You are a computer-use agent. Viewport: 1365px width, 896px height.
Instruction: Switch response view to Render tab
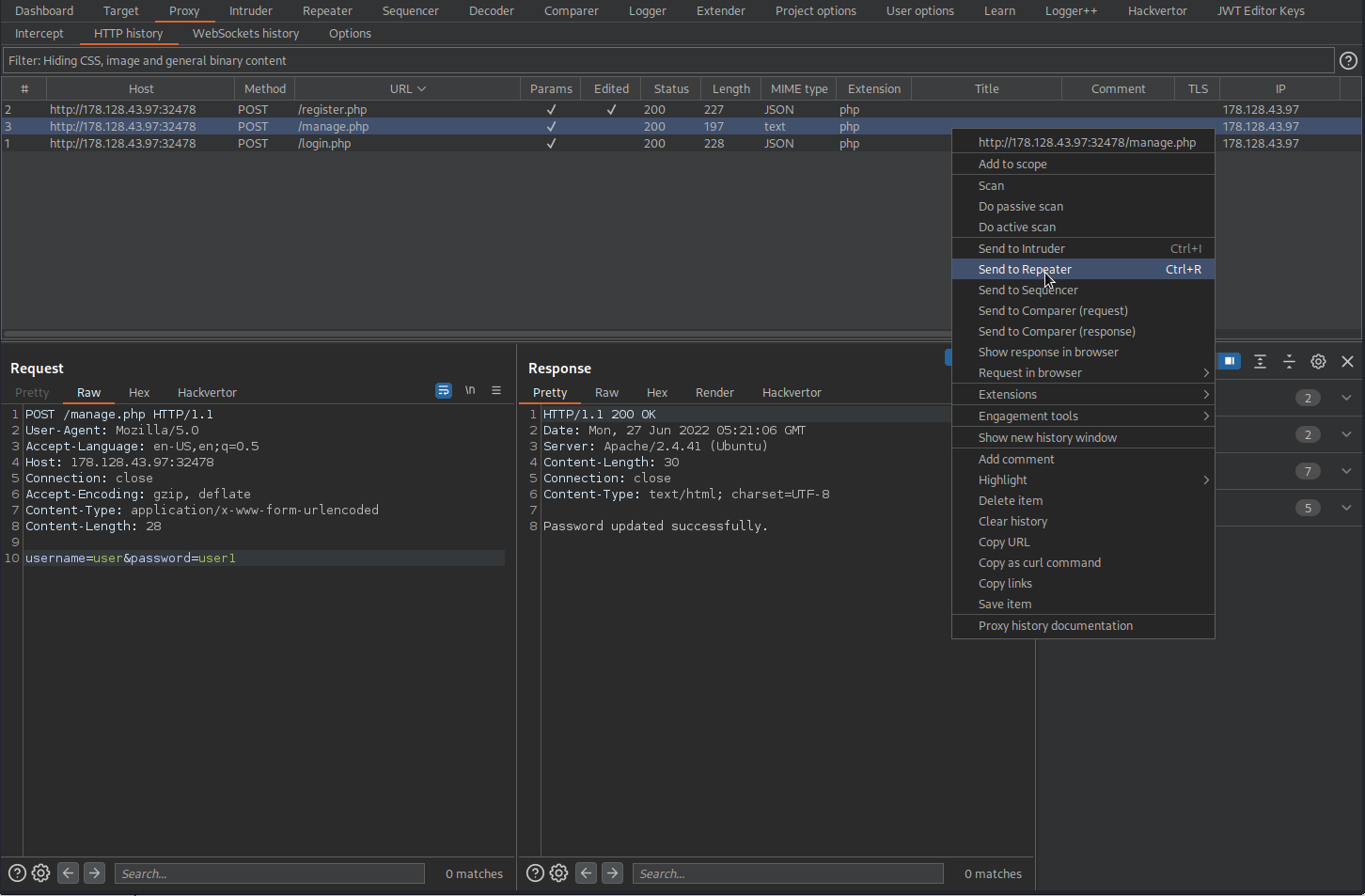coord(714,393)
